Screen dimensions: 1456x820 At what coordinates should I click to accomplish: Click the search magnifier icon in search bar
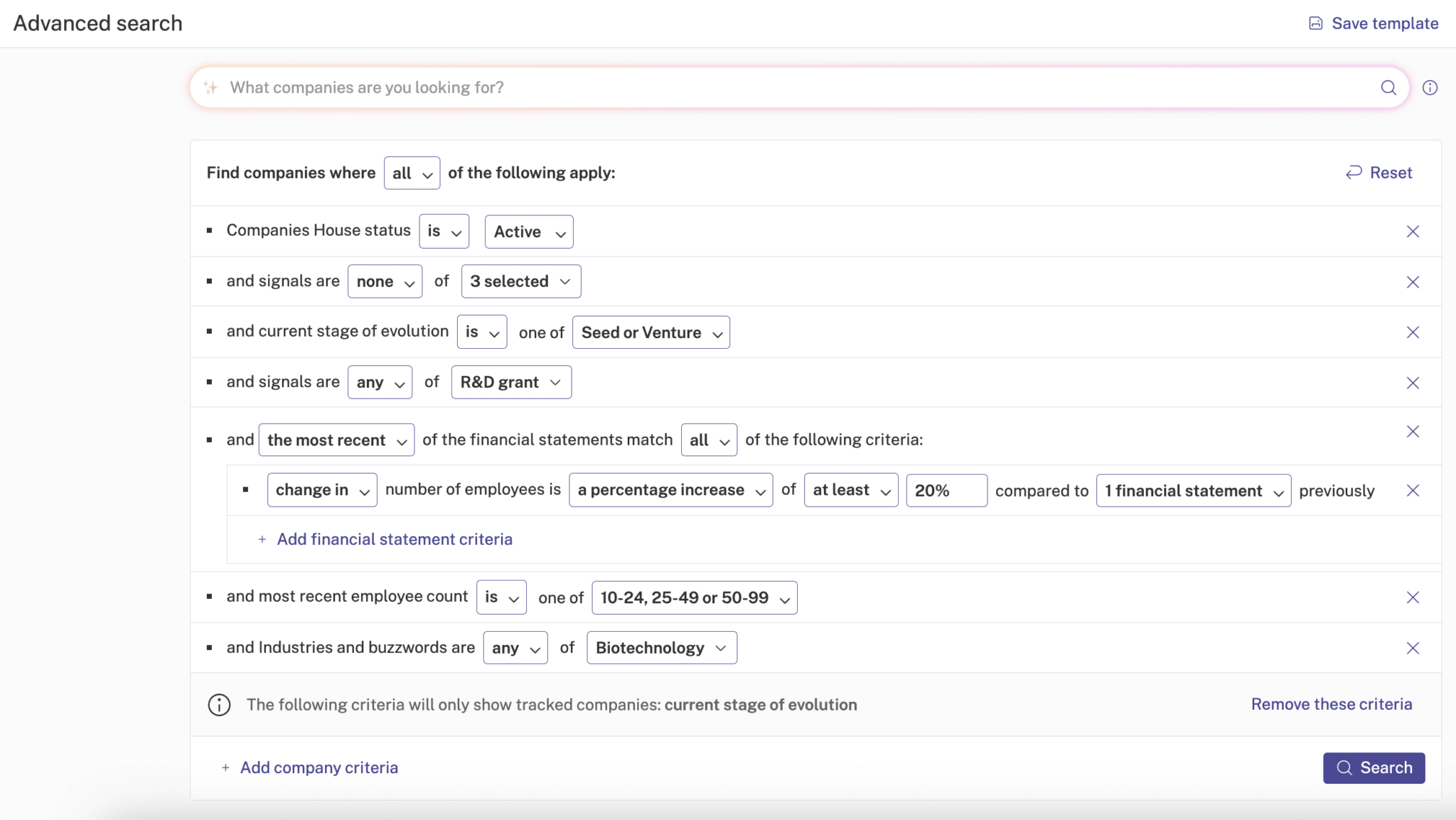point(1388,87)
